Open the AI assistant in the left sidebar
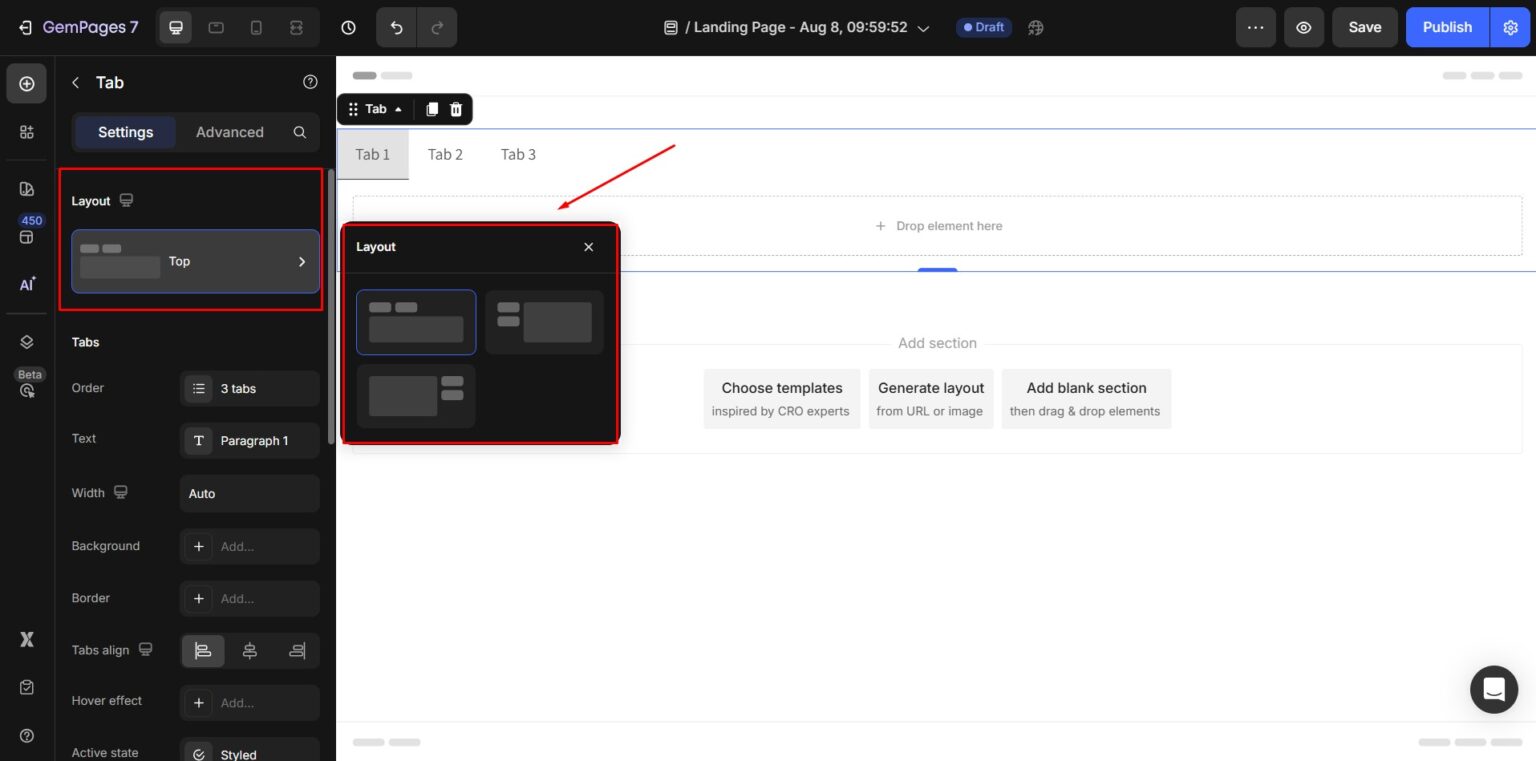 click(x=26, y=284)
